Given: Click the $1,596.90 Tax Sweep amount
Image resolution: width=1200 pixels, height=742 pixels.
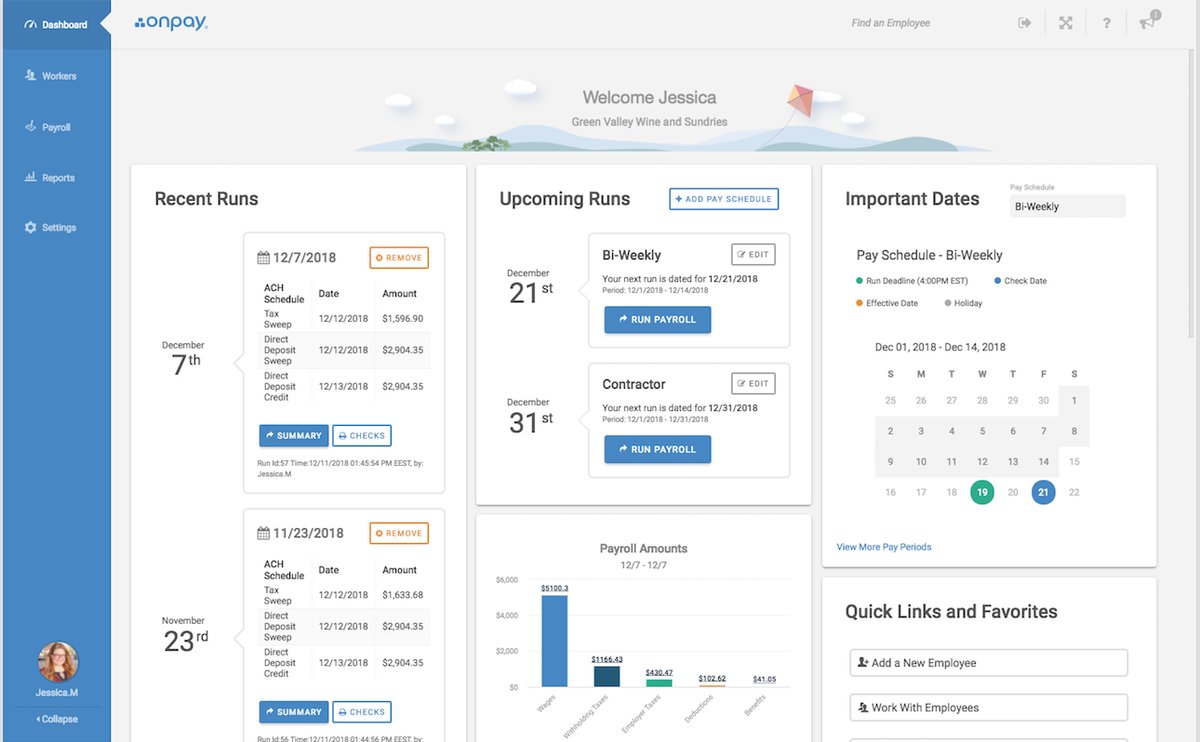Looking at the screenshot, I should tap(402, 319).
